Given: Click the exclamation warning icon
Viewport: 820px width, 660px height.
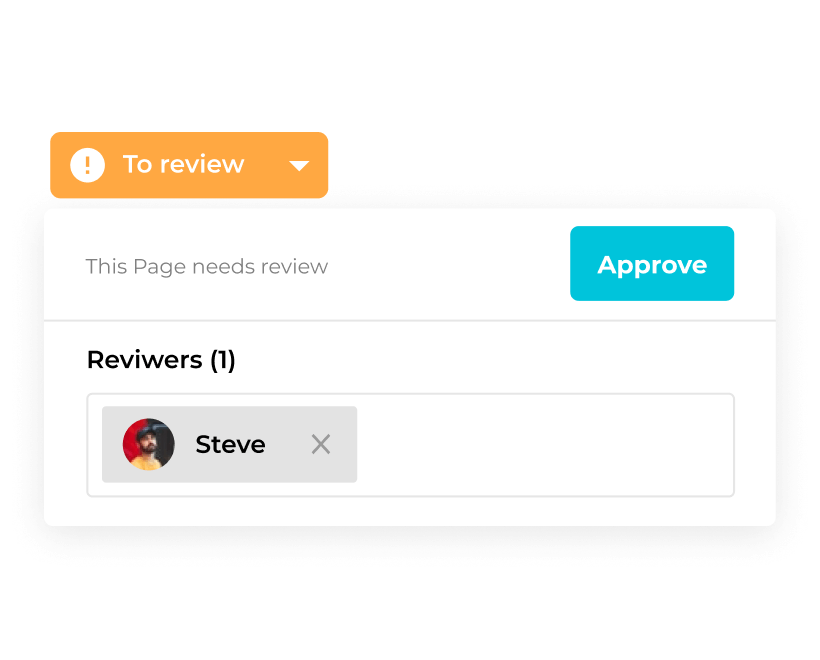Looking at the screenshot, I should (x=88, y=165).
